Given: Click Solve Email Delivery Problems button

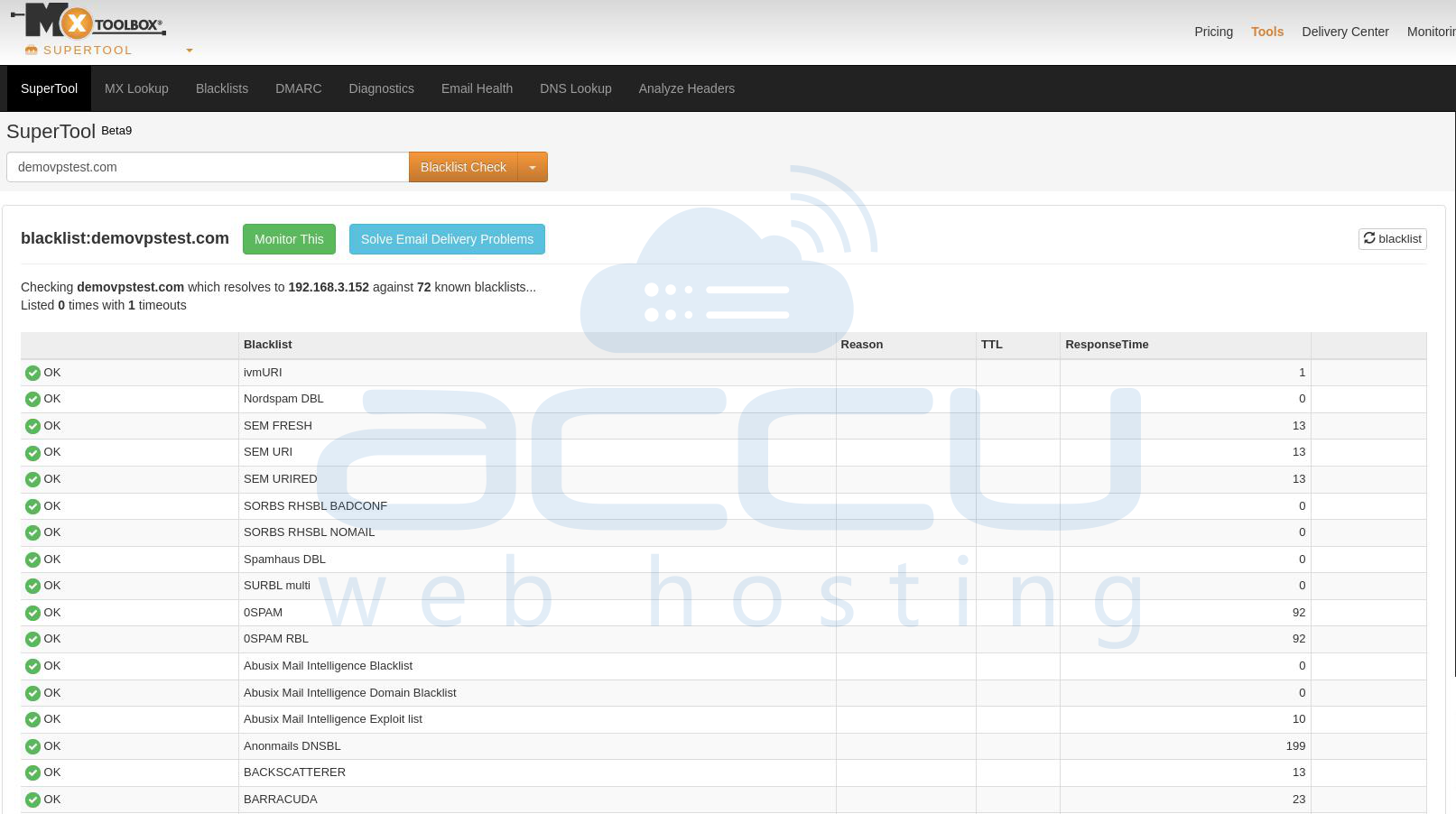Looking at the screenshot, I should (x=447, y=239).
